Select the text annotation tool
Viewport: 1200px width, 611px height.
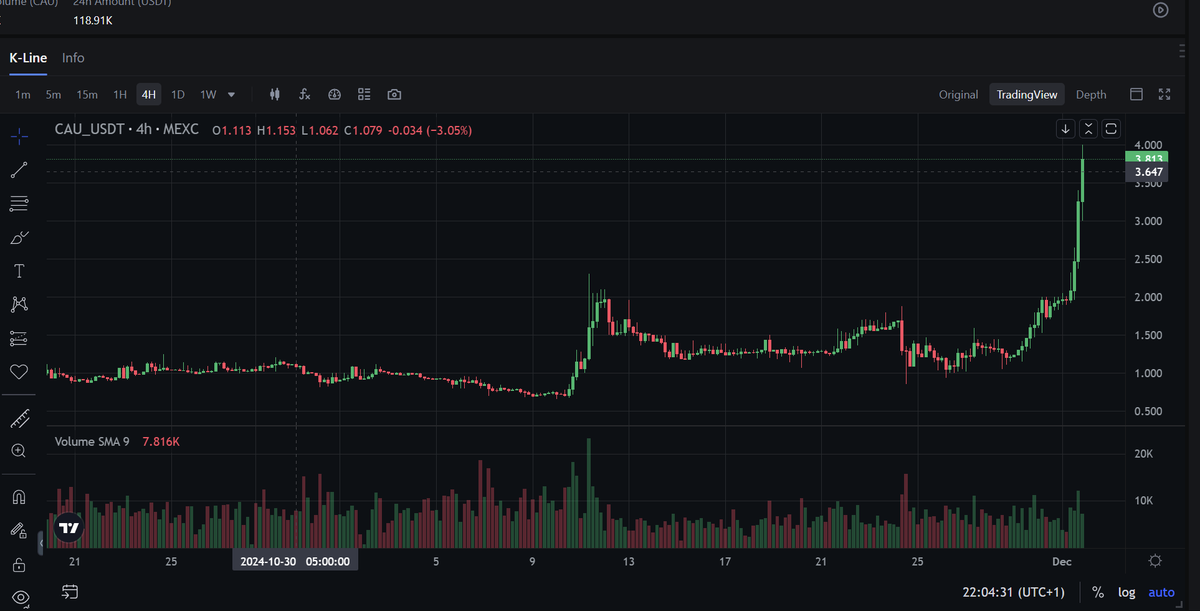click(18, 271)
